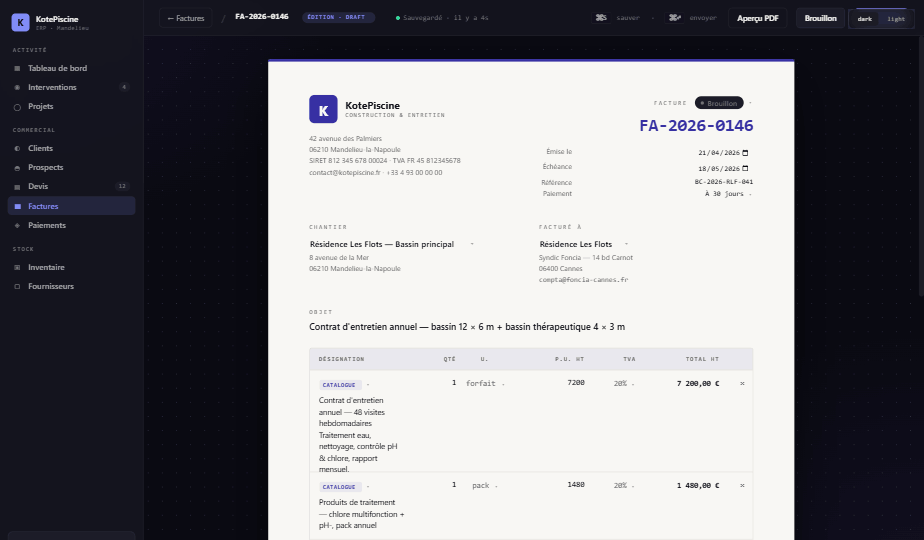Screen dimensions: 924x540
Task: Switch theme to dark
Action: point(864,19)
